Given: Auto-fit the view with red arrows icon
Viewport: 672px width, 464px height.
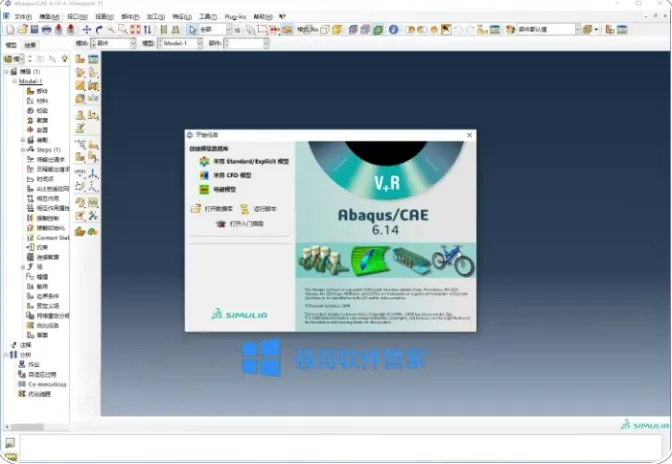Looking at the screenshot, I should pyautogui.click(x=135, y=30).
